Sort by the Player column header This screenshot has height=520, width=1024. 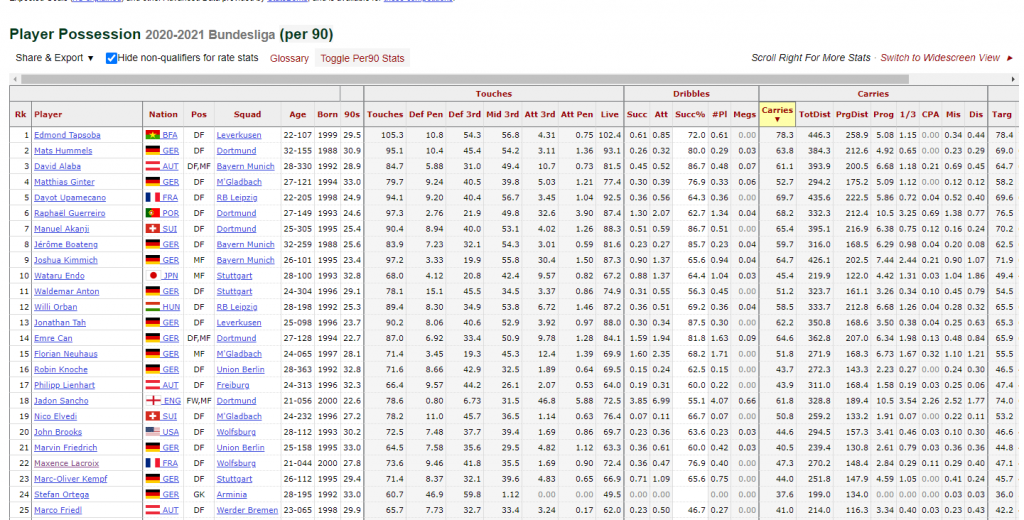point(48,115)
